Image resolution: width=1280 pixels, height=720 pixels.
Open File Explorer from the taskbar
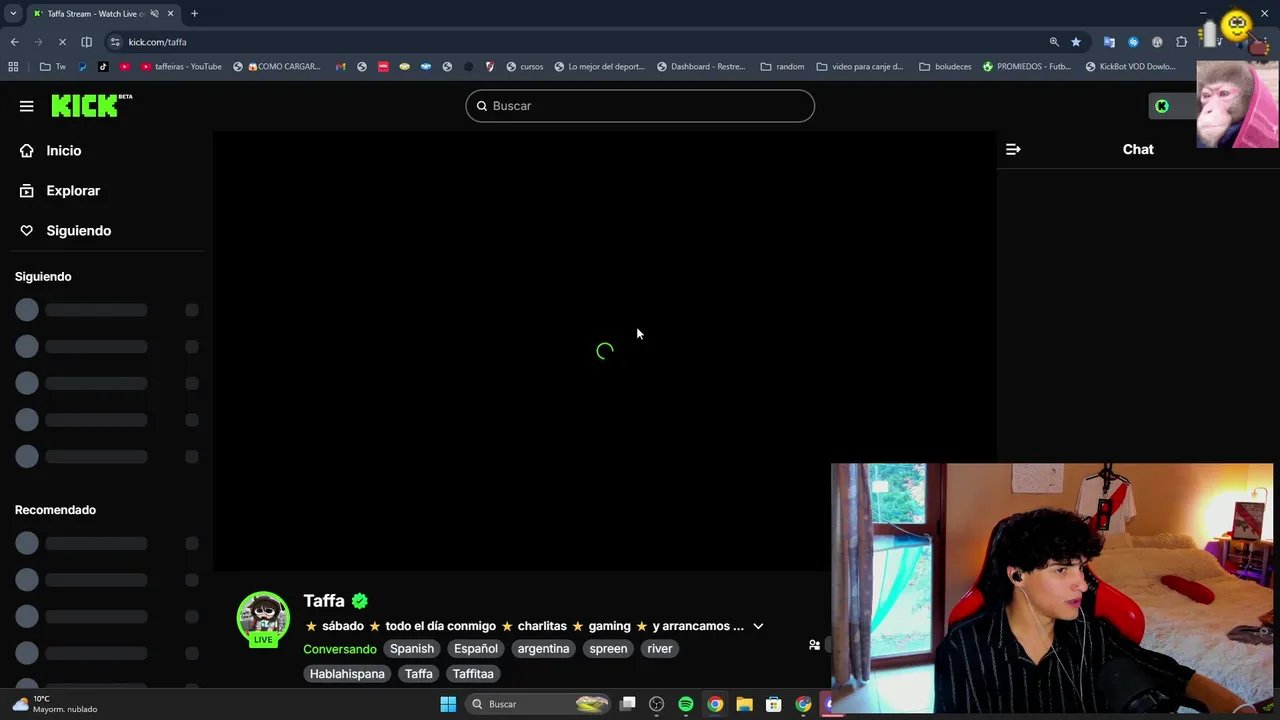pyautogui.click(x=744, y=704)
